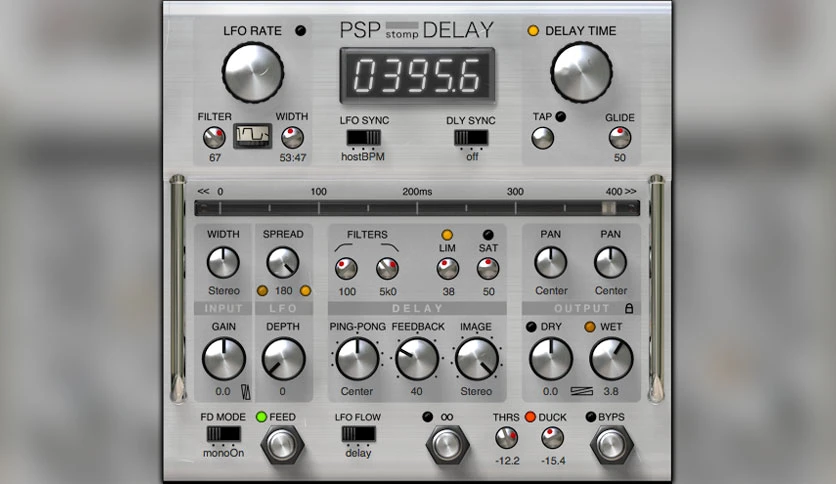Click the right PAN Center knob
Screen dimensions: 836x484
pos(610,263)
